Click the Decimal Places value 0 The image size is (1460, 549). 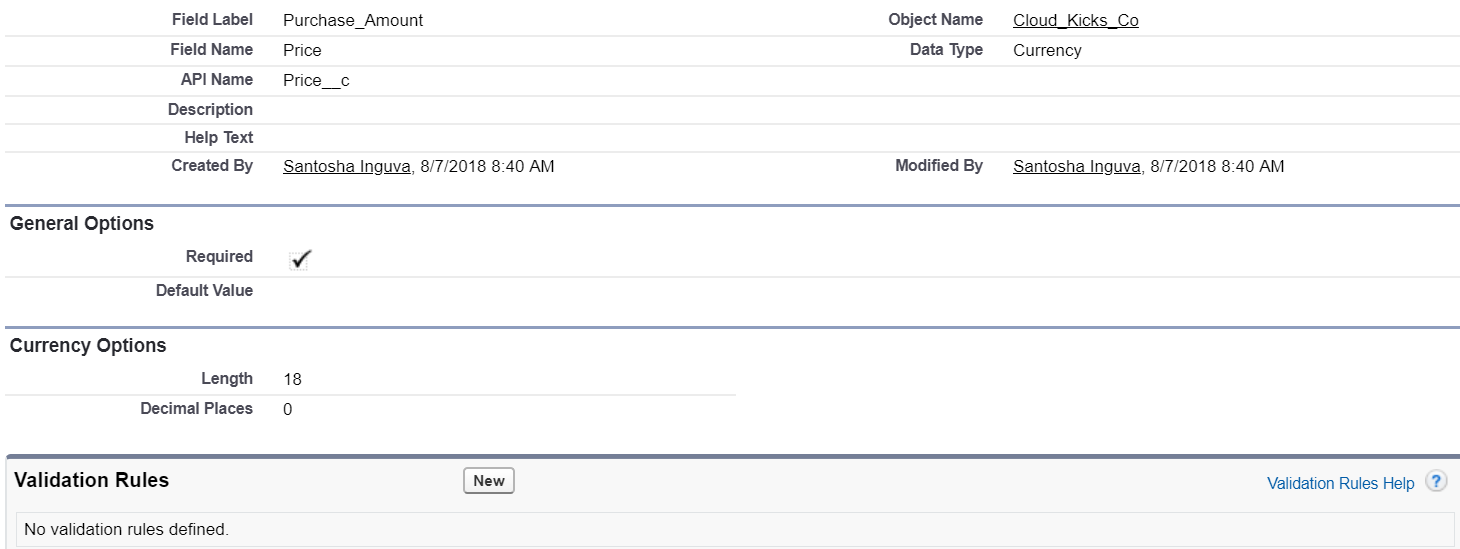click(288, 409)
